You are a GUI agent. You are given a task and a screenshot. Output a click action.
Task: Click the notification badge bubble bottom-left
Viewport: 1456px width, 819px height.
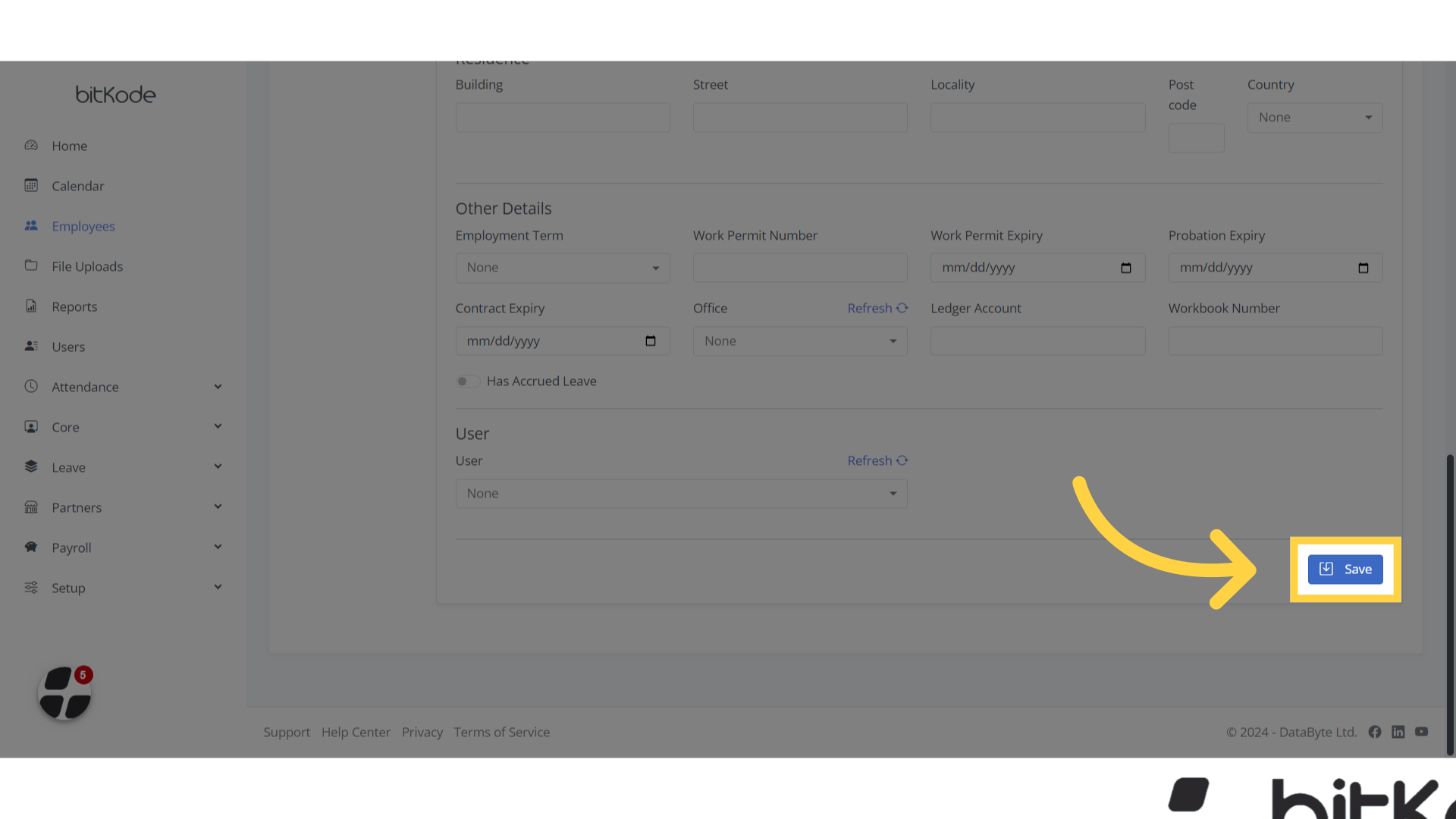click(83, 674)
